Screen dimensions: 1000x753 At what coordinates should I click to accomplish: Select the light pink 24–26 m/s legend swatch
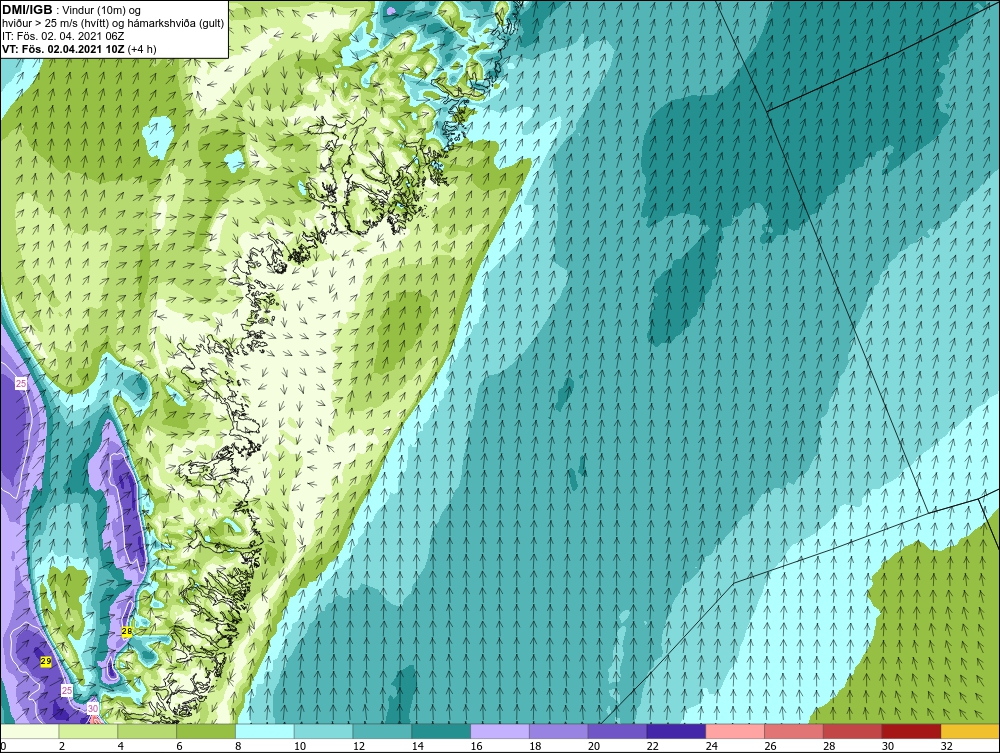pyautogui.click(x=735, y=731)
